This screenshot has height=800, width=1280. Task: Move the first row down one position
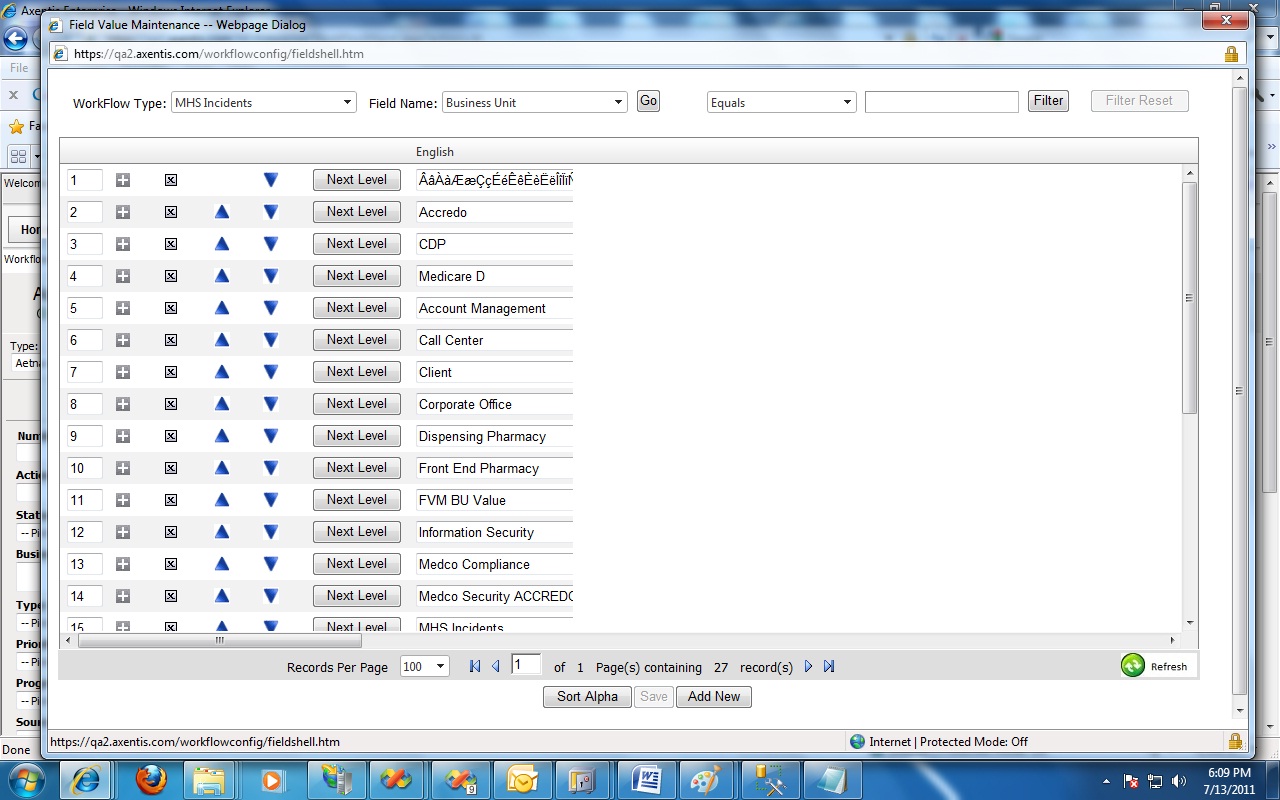coord(270,180)
